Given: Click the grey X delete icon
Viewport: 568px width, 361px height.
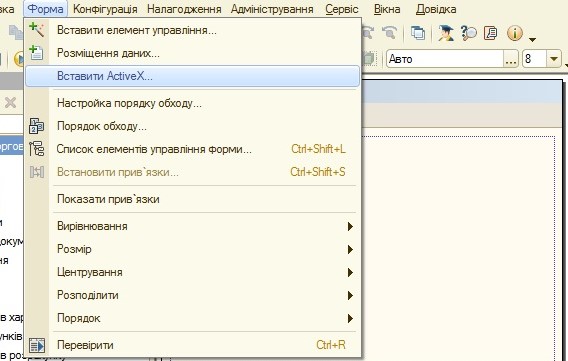Looking at the screenshot, I should 10,103.
